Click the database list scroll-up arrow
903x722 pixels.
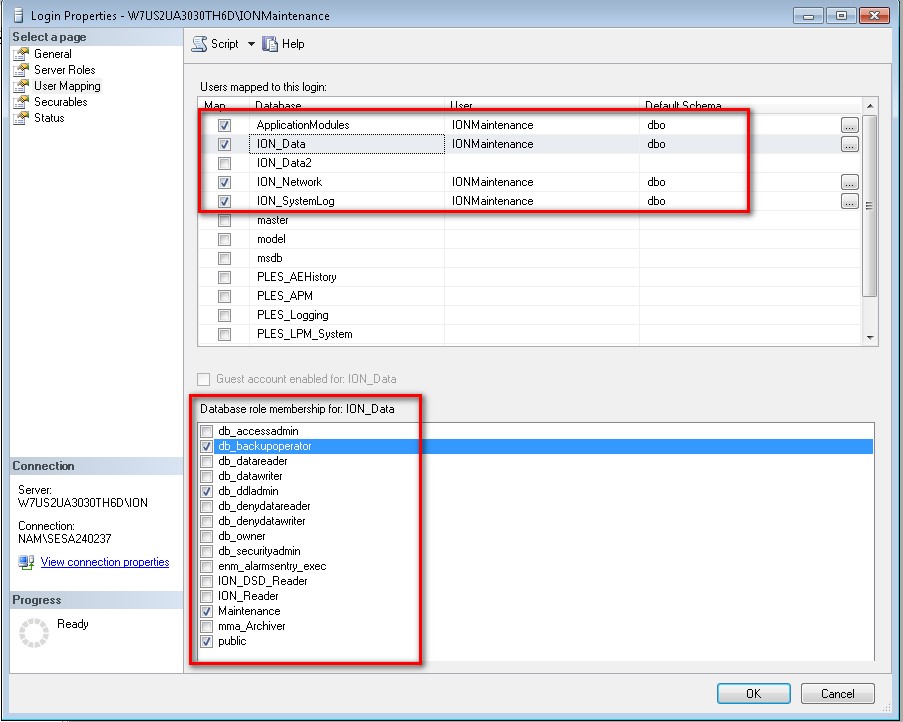pyautogui.click(x=870, y=106)
